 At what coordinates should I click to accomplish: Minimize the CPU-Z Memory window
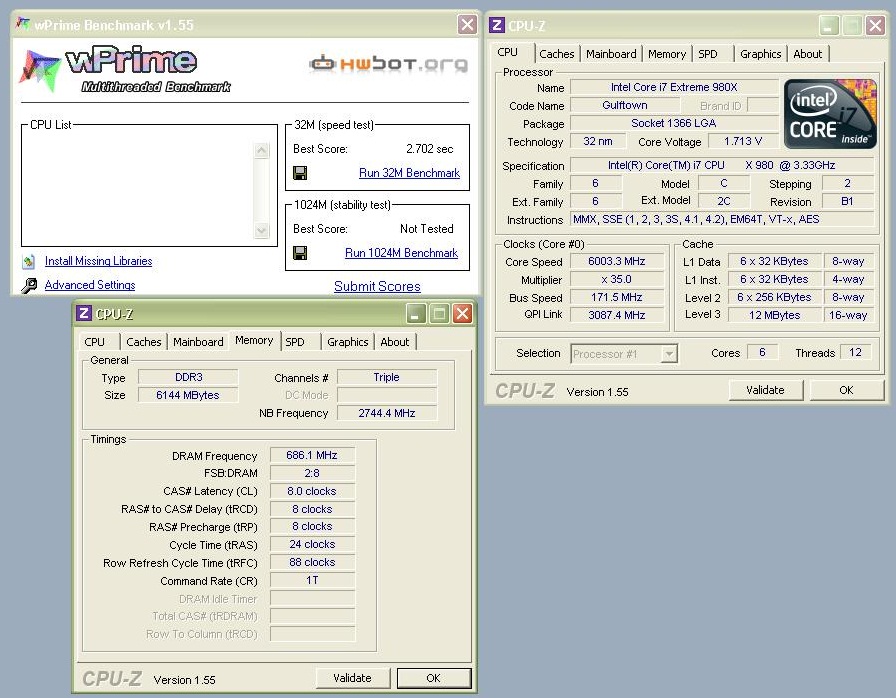415,314
